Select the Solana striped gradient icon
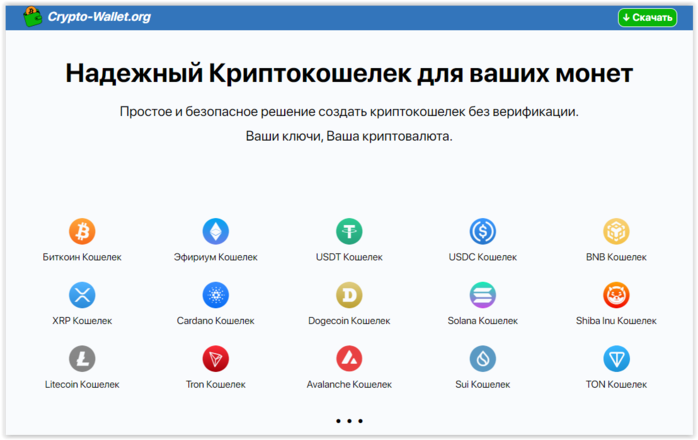Viewport: 698px width, 440px height. coord(483,295)
